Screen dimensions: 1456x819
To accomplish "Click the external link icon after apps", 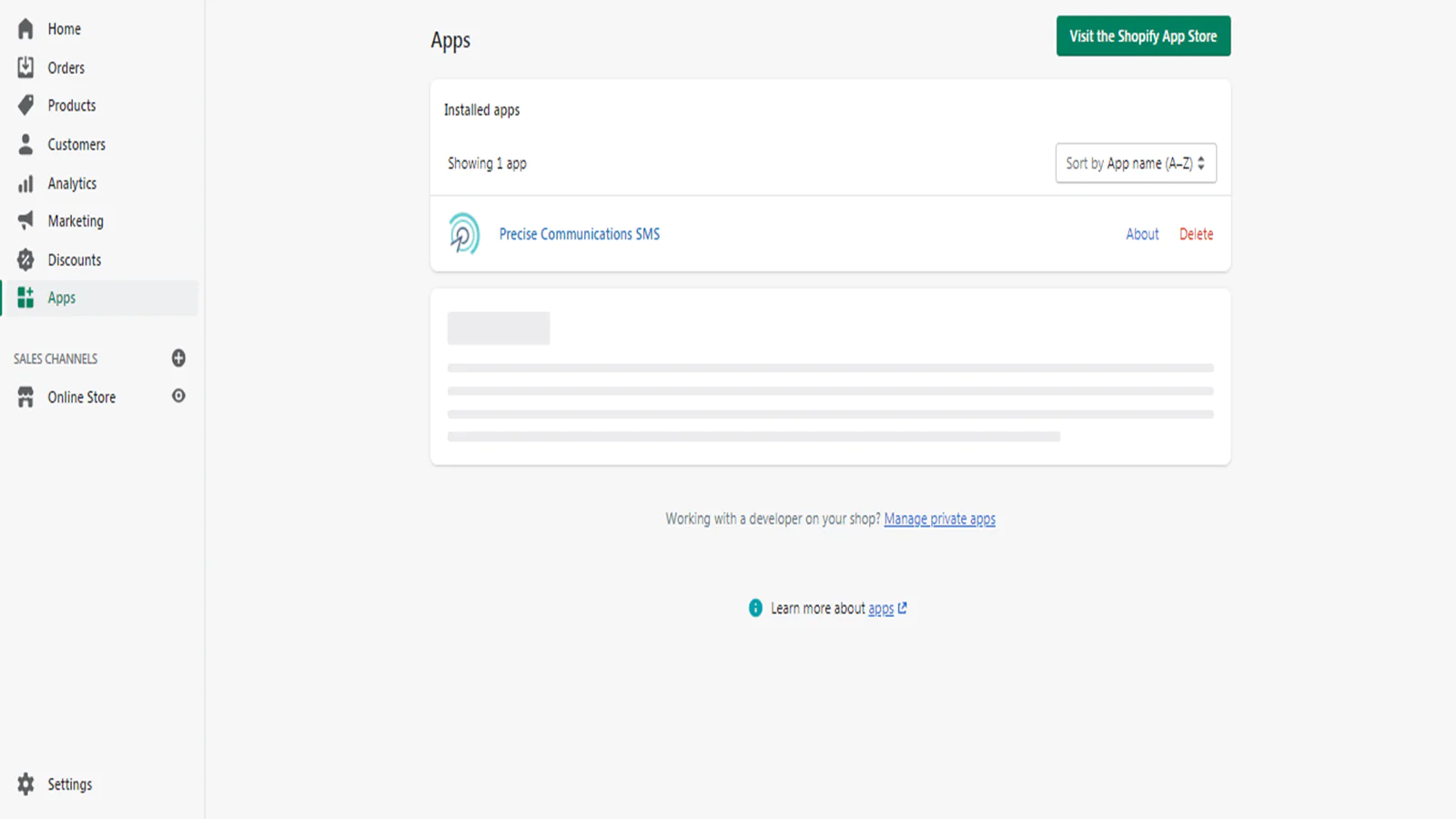I will (903, 608).
